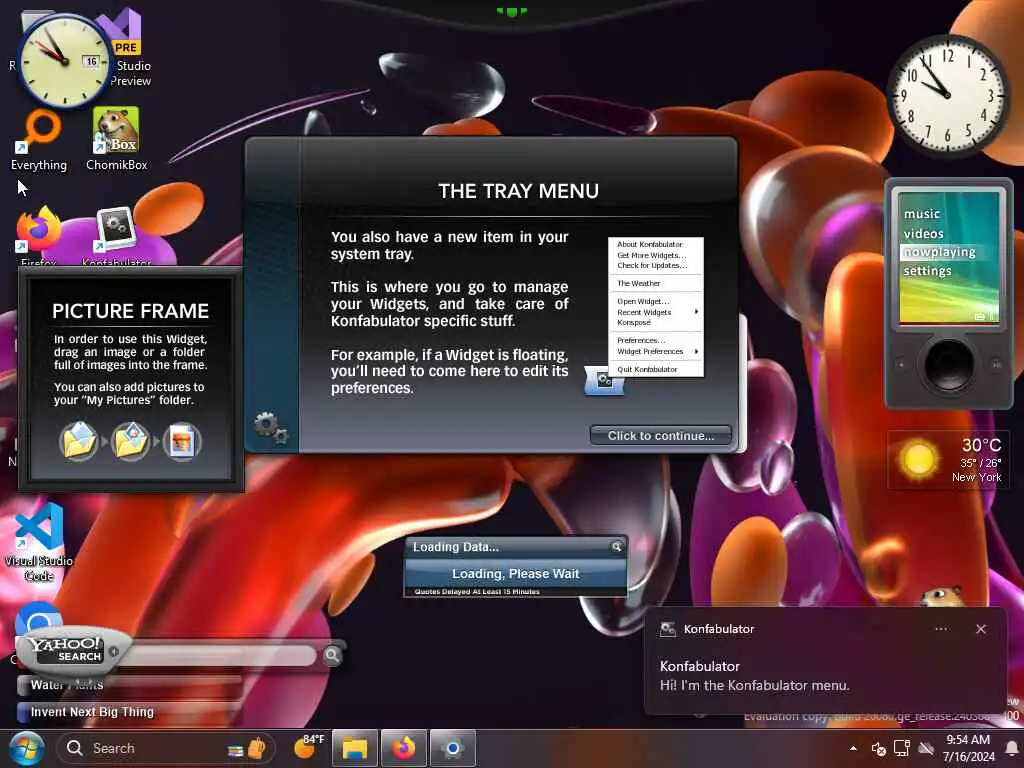The width and height of the screenshot is (1024, 768).
Task: Click the 30°C temperature in weather widget
Action: (x=981, y=445)
